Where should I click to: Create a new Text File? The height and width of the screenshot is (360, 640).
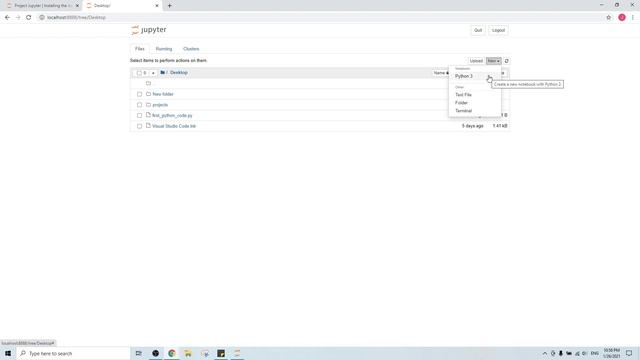coord(463,95)
